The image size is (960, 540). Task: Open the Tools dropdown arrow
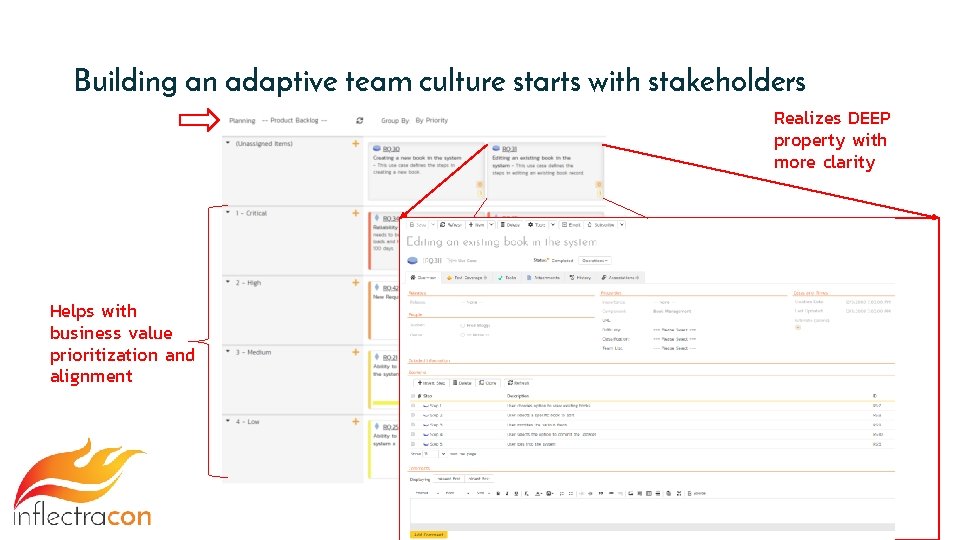(x=552, y=225)
